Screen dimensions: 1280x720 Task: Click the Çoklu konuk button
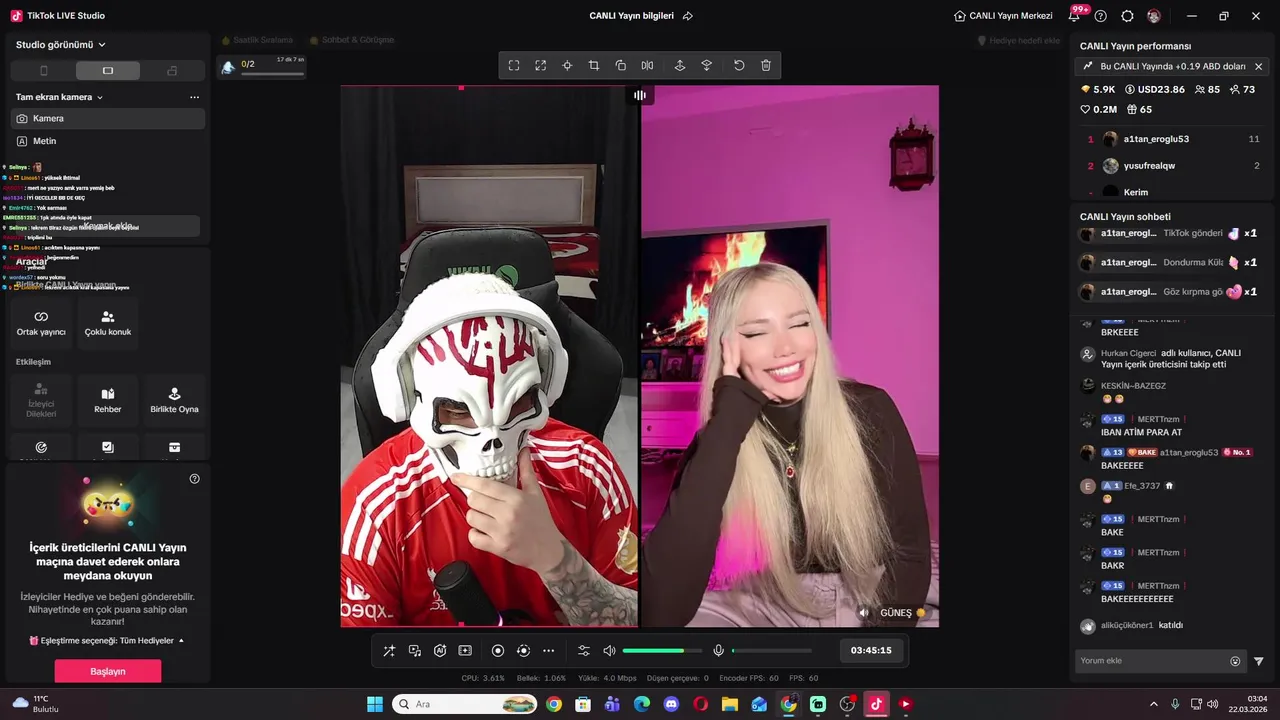point(108,323)
